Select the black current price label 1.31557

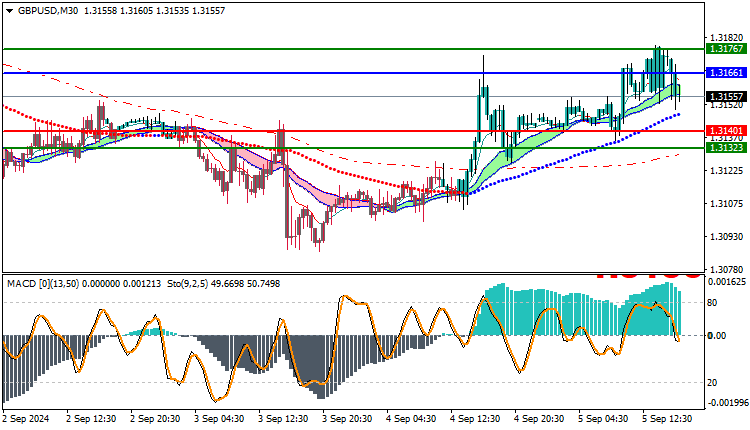tap(727, 97)
